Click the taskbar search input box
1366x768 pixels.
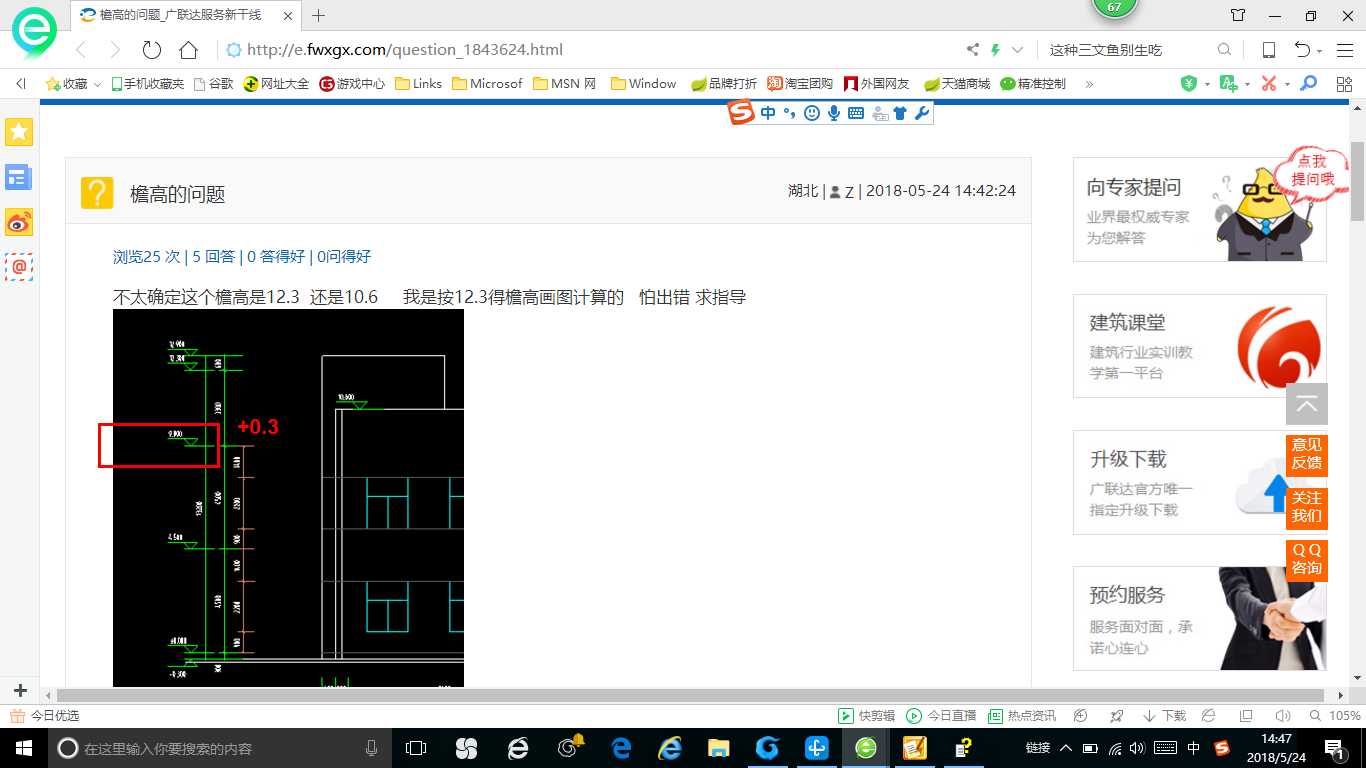click(x=220, y=748)
